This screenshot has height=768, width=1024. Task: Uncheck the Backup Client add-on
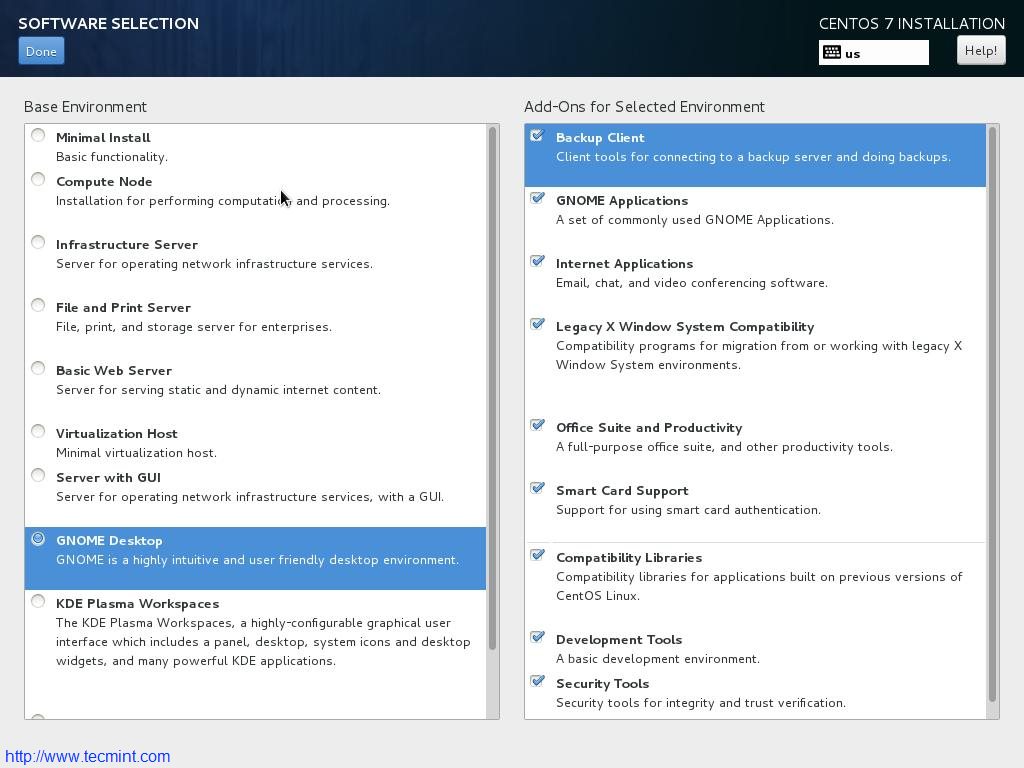537,136
